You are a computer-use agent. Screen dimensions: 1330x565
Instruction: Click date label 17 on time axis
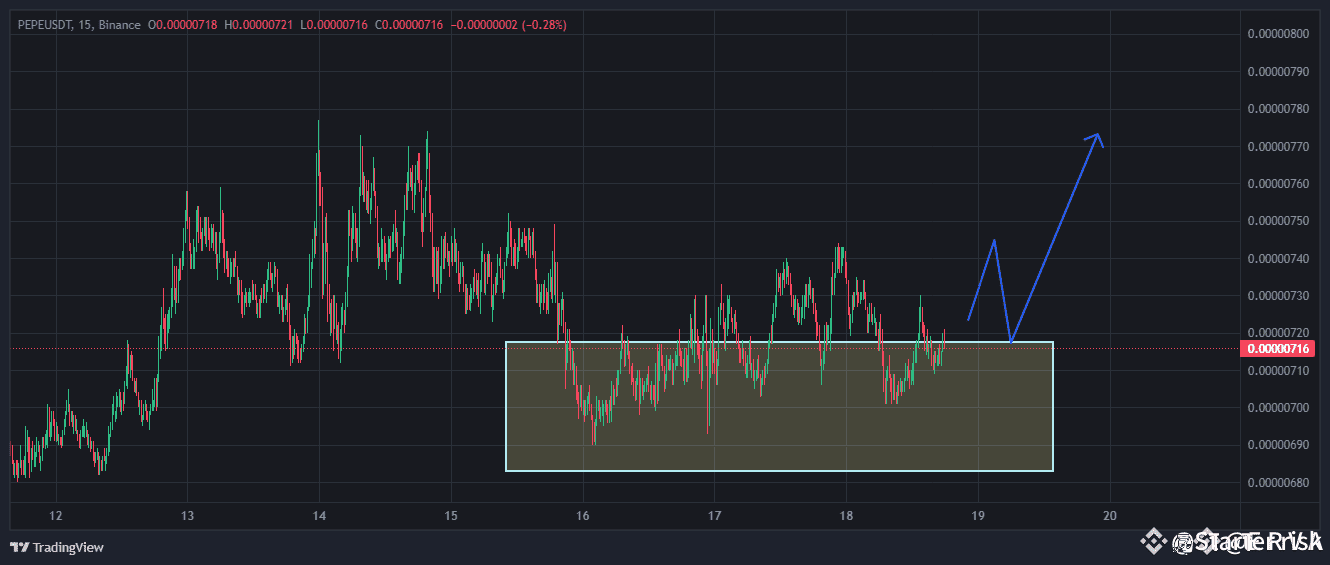tap(714, 516)
